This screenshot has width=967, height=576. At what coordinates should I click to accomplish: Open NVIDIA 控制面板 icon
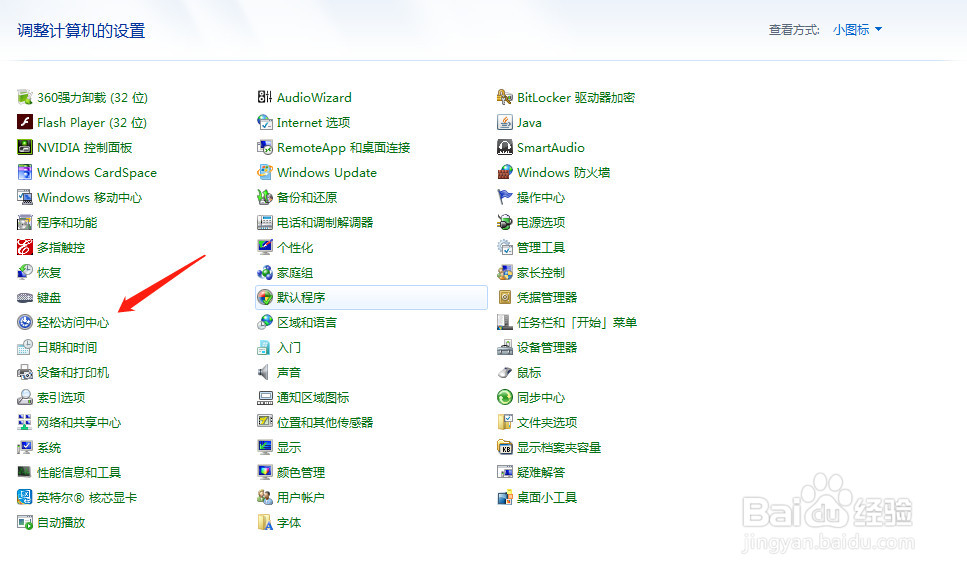pos(25,147)
